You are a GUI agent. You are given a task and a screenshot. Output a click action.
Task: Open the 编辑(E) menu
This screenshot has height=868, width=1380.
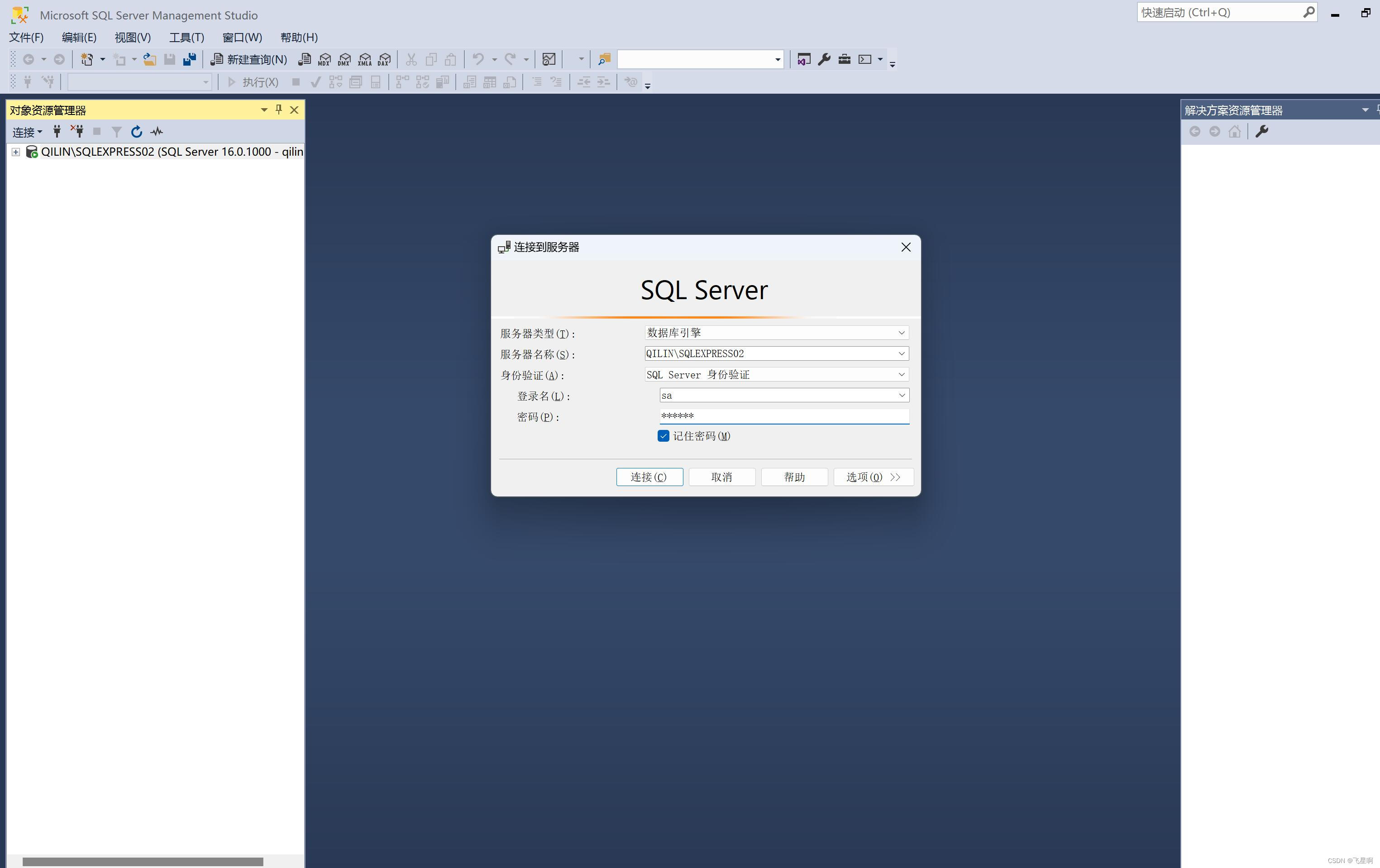coord(79,37)
